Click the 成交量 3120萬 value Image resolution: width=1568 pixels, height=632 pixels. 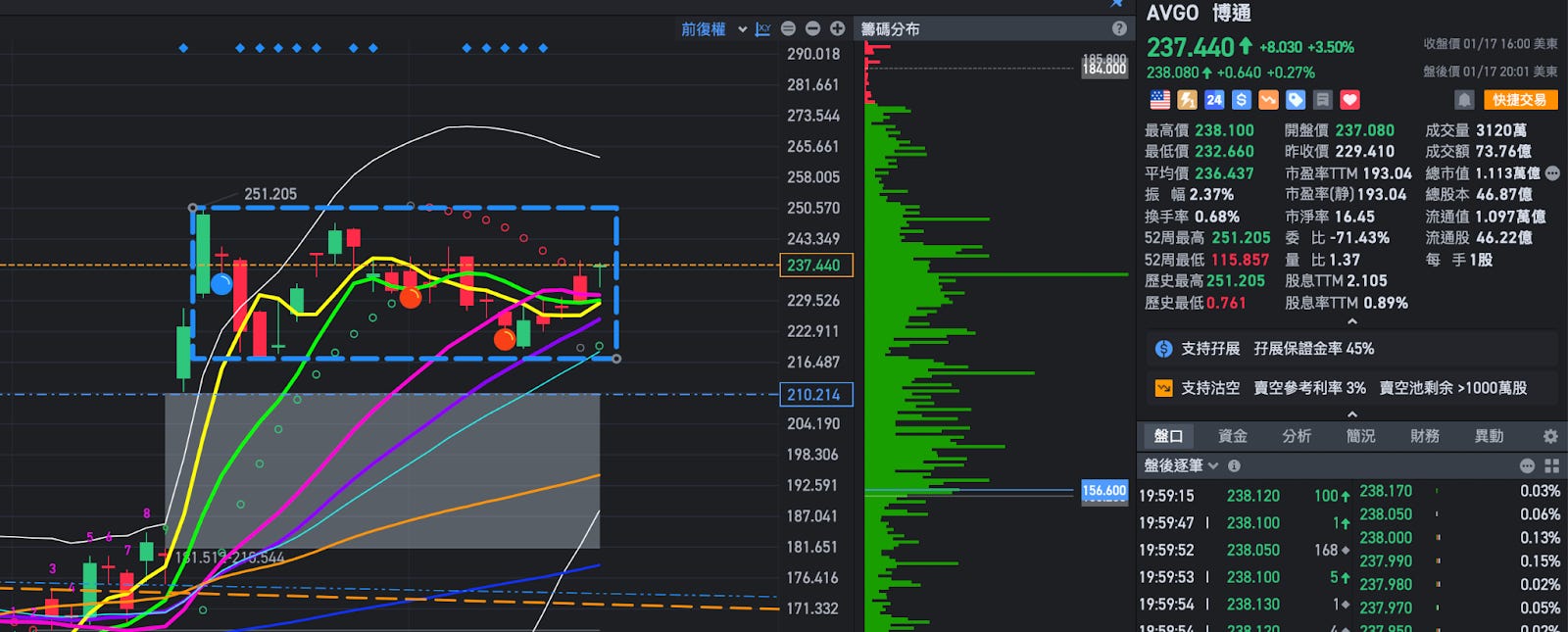(1501, 130)
